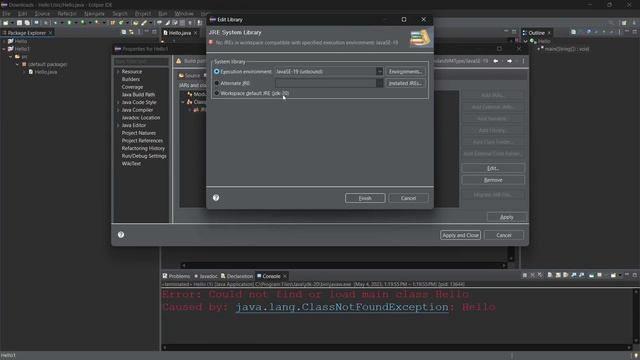
Task: Open java.lang.ClassNotFoundException link in Console
Action: [342, 307]
